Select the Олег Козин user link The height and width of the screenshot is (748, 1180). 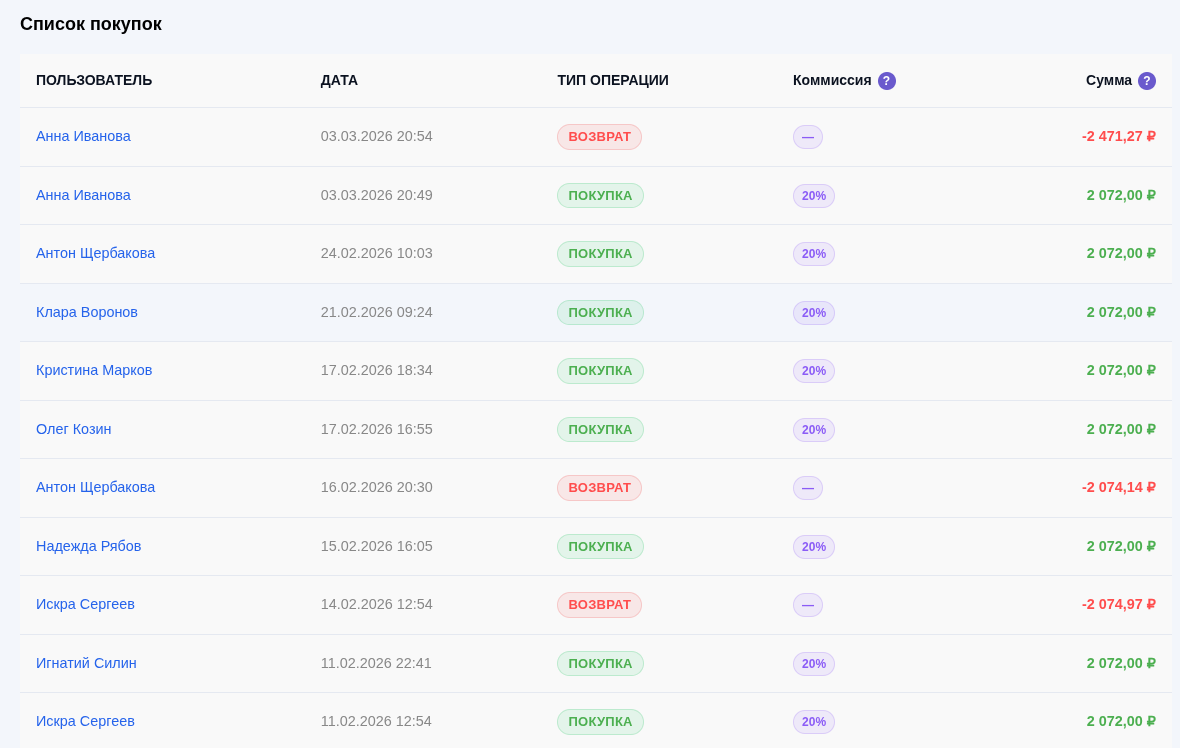tap(74, 429)
